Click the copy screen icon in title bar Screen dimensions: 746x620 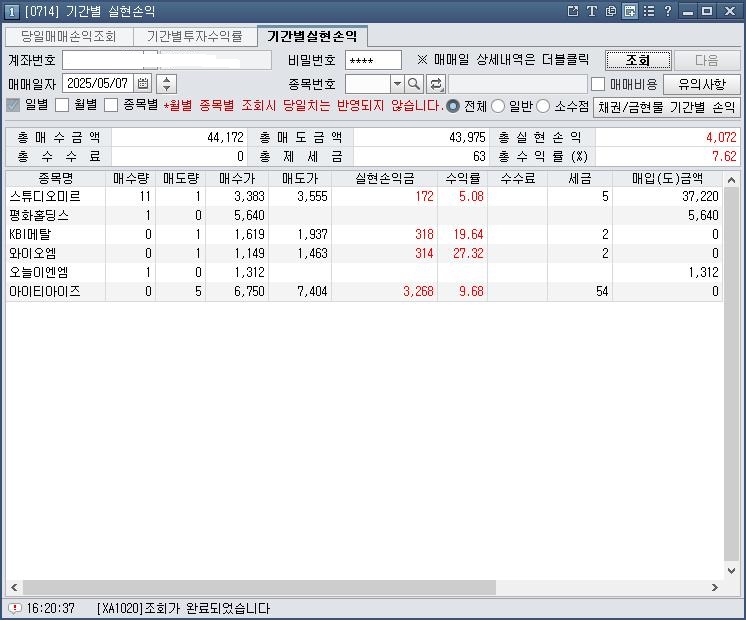pos(611,11)
